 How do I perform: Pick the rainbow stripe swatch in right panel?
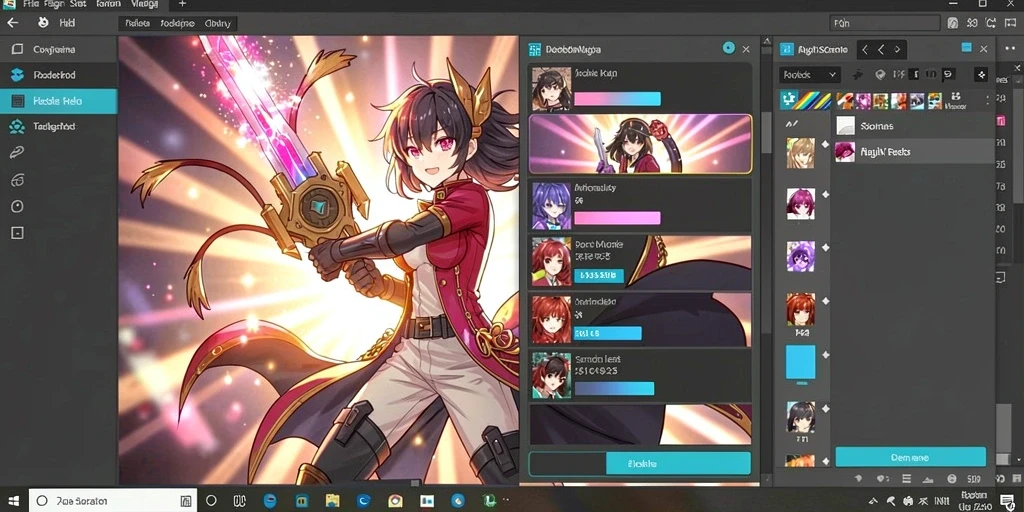814,101
